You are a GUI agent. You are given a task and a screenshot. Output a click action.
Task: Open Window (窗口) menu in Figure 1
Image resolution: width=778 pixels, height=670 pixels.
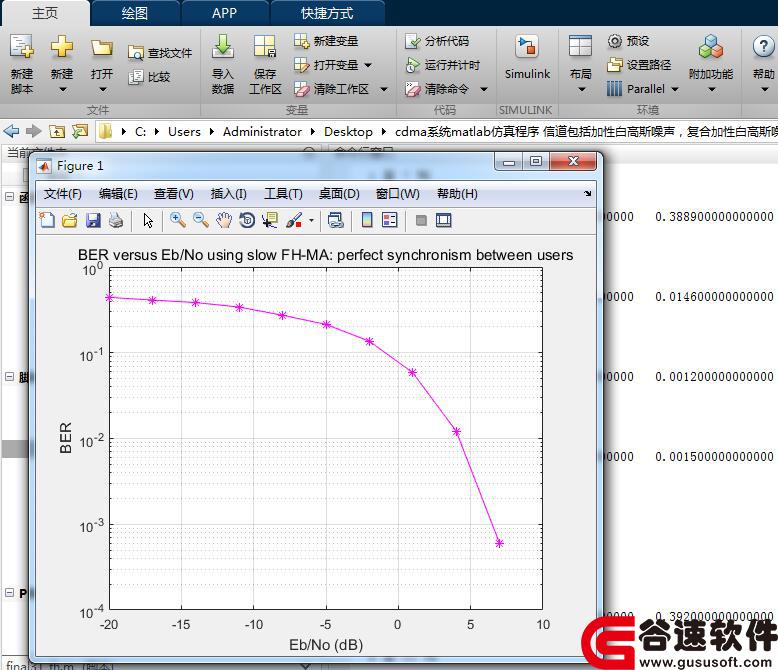click(397, 194)
